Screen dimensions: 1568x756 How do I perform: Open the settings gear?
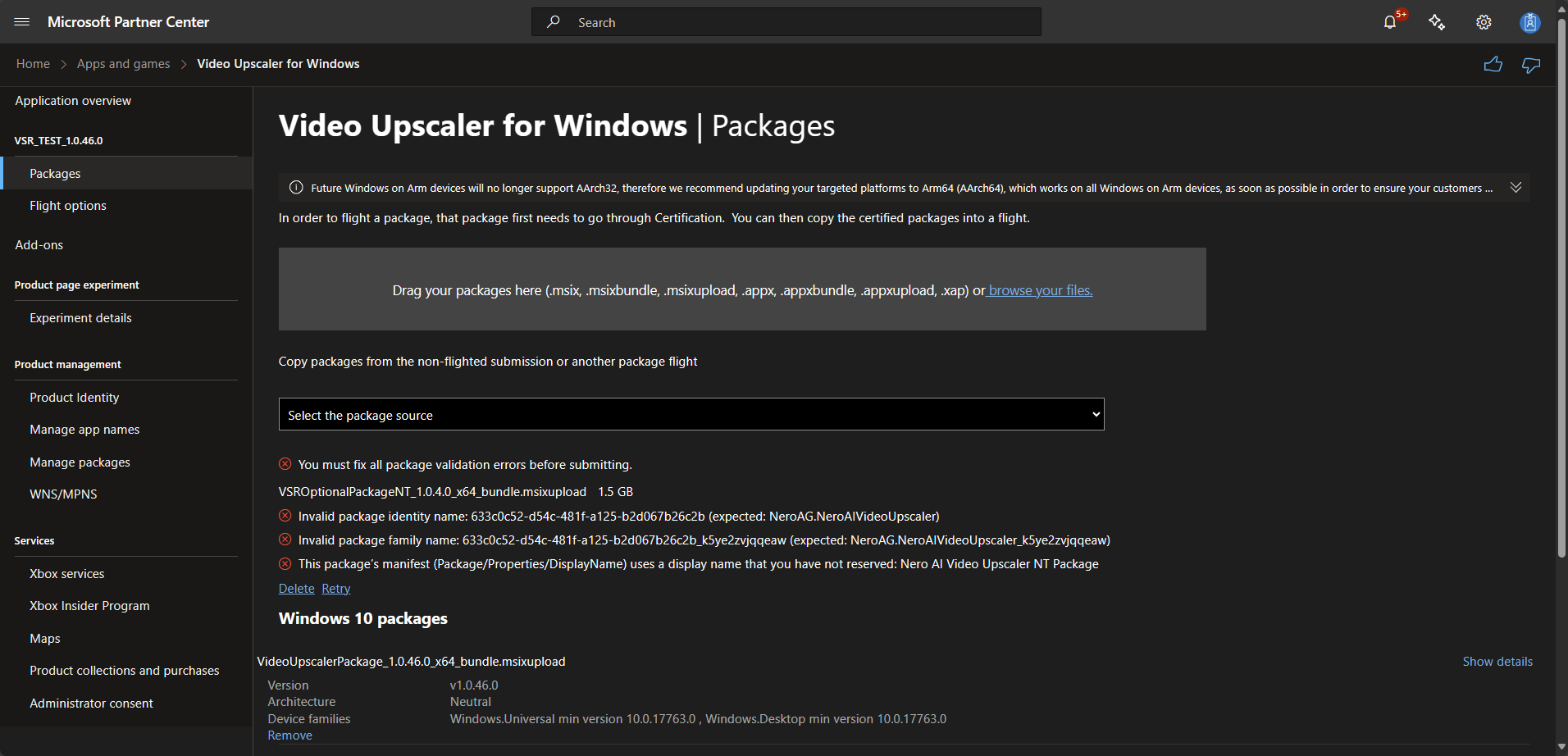pyautogui.click(x=1484, y=22)
